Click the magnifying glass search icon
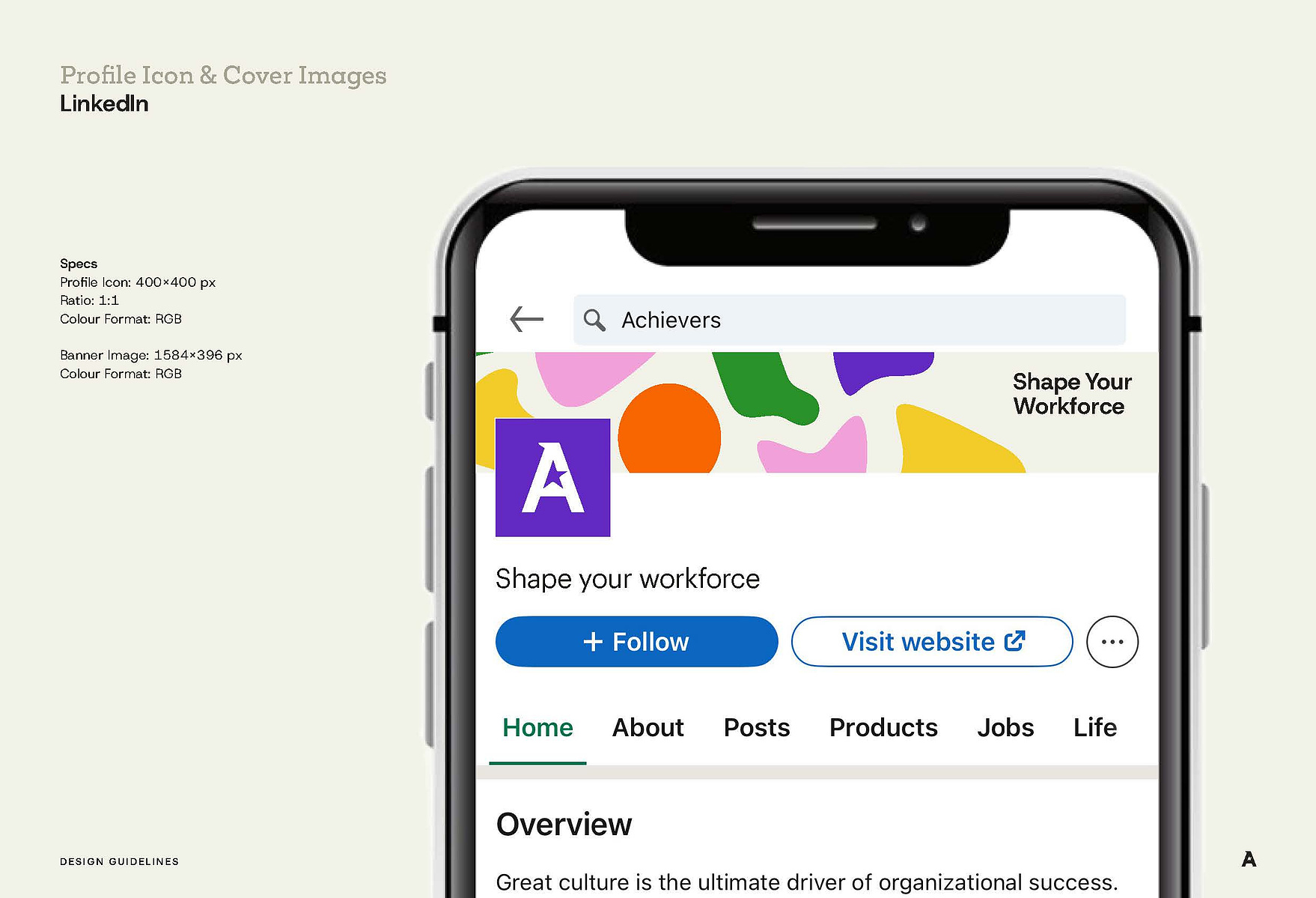Viewport: 1316px width, 898px height. 594,320
